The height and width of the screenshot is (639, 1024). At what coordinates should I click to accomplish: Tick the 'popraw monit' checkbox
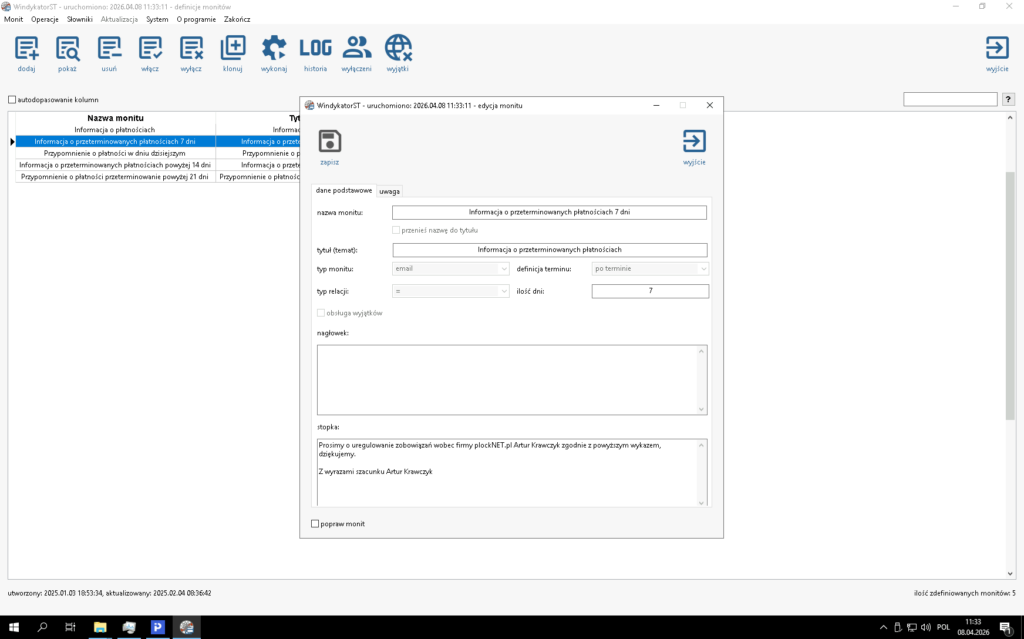click(x=316, y=523)
